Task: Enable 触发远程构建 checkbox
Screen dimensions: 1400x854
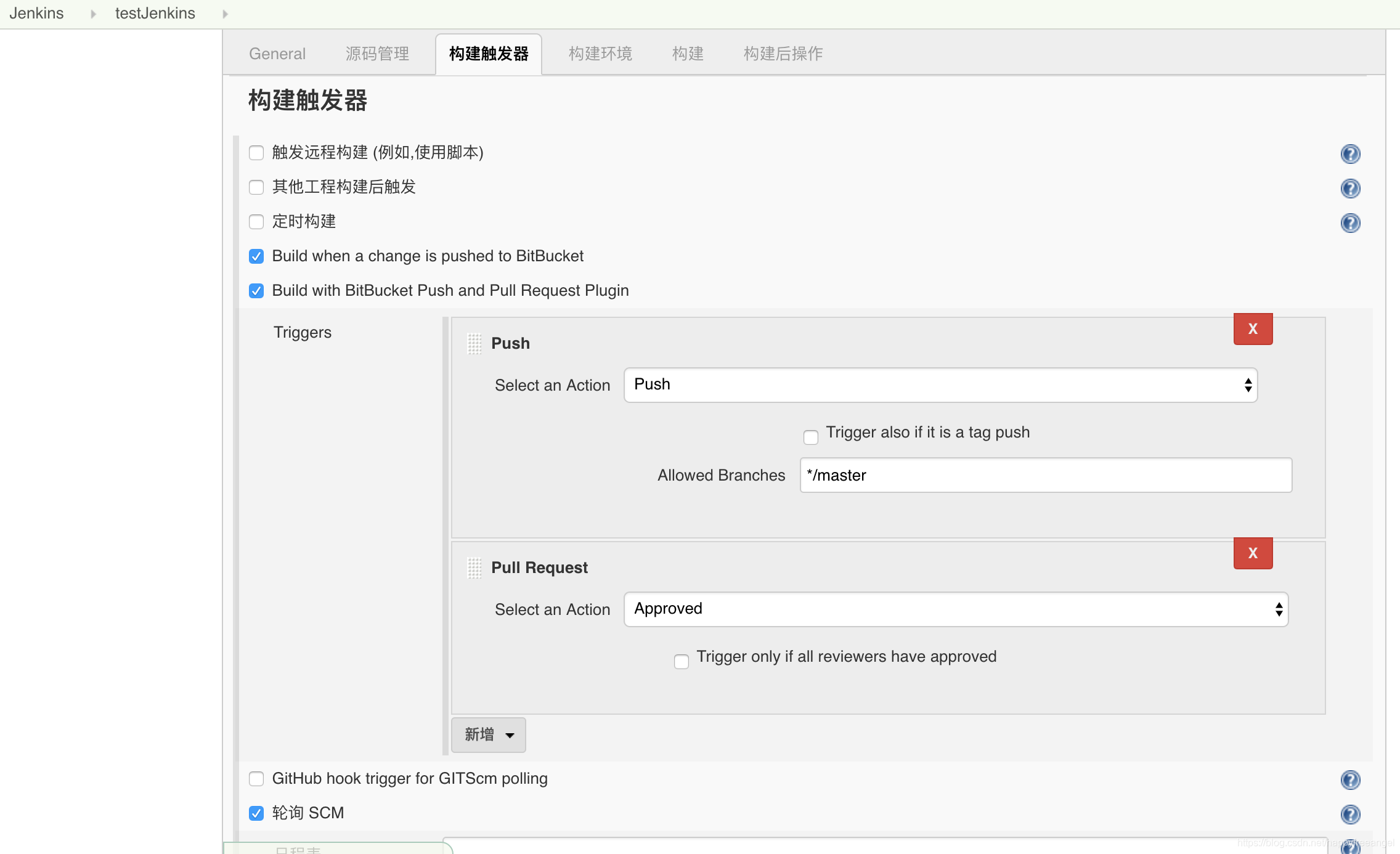Action: tap(256, 153)
